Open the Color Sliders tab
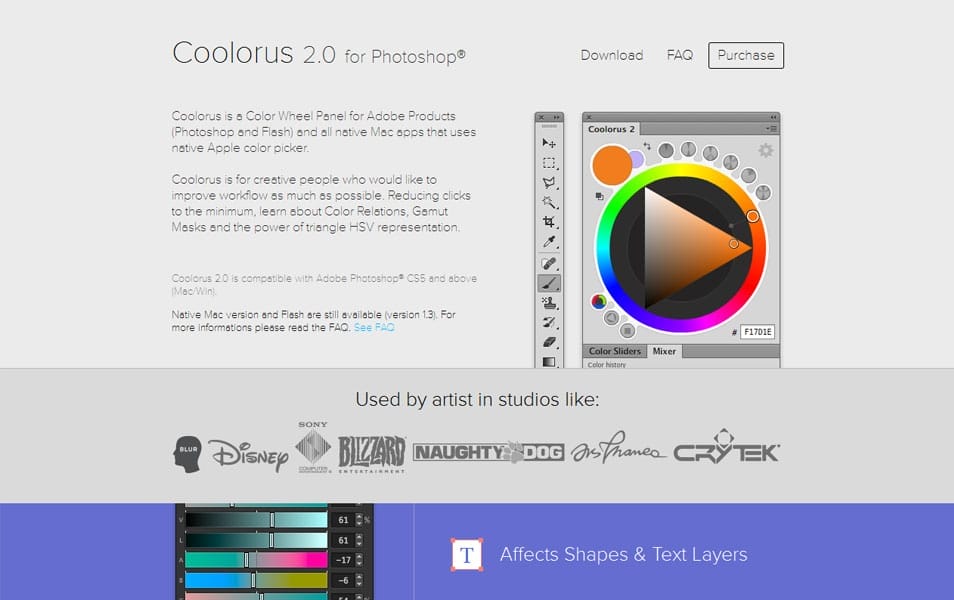954x600 pixels. 615,351
